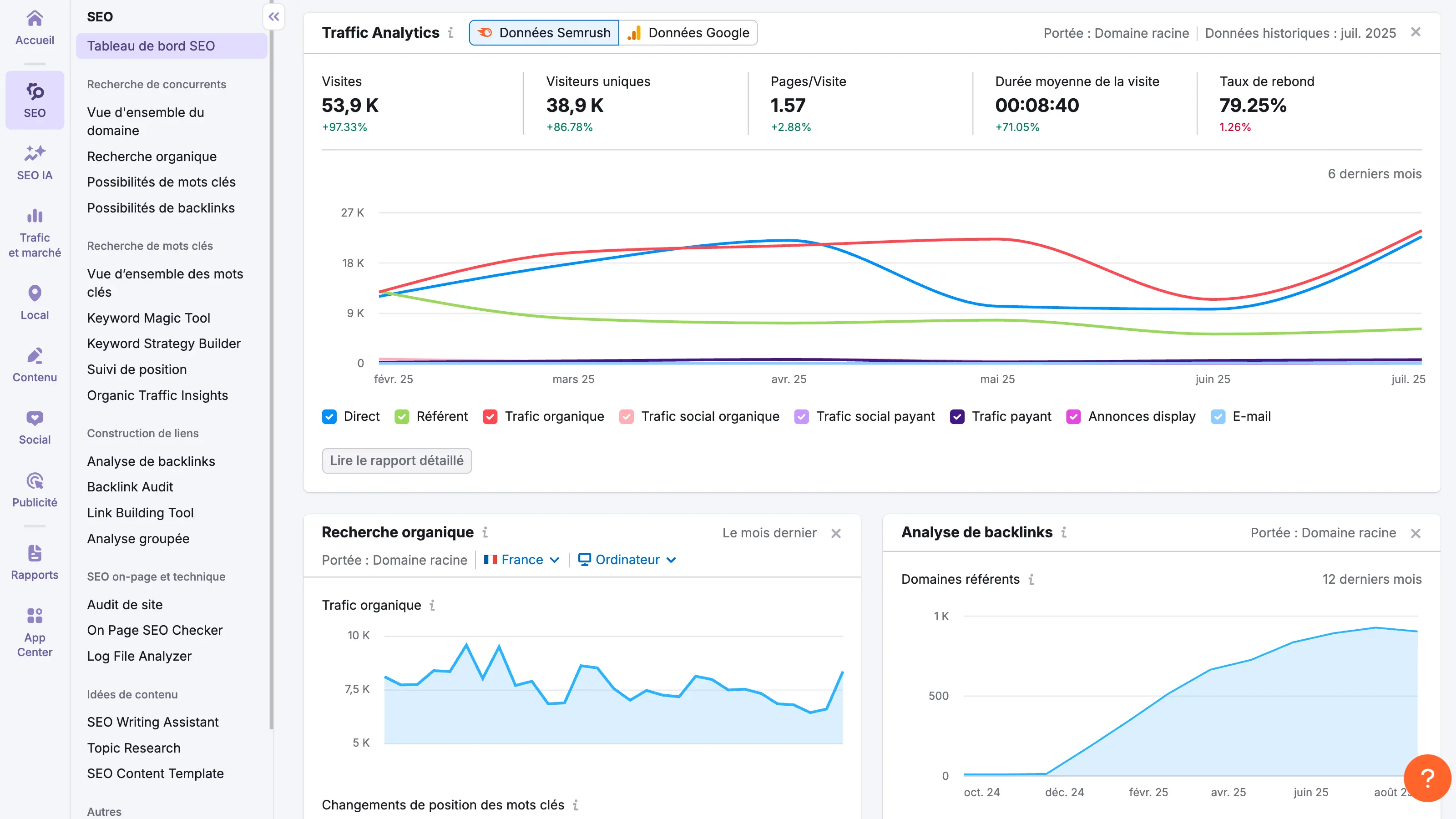1456x819 pixels.
Task: Select Données Semrush tab
Action: [544, 33]
